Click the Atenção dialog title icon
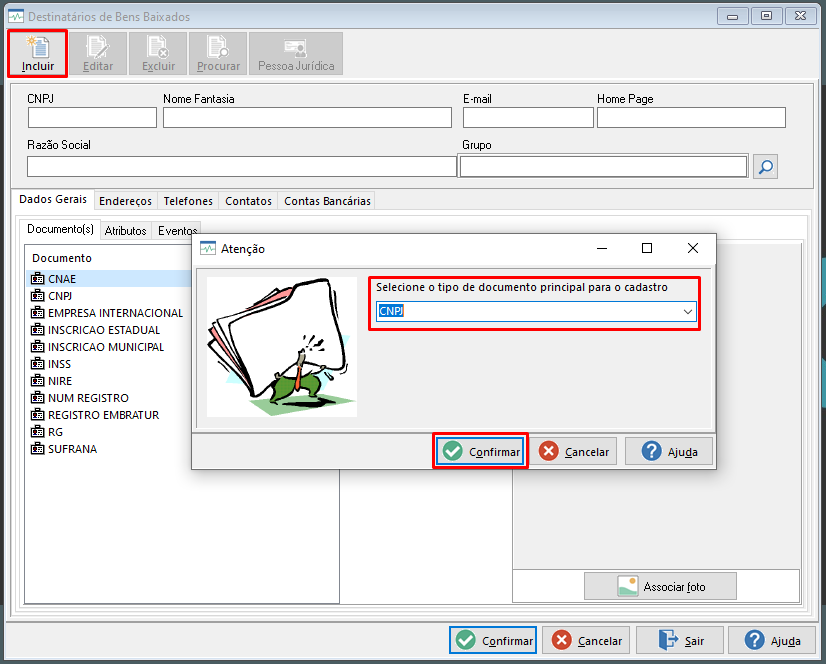 tap(208, 249)
